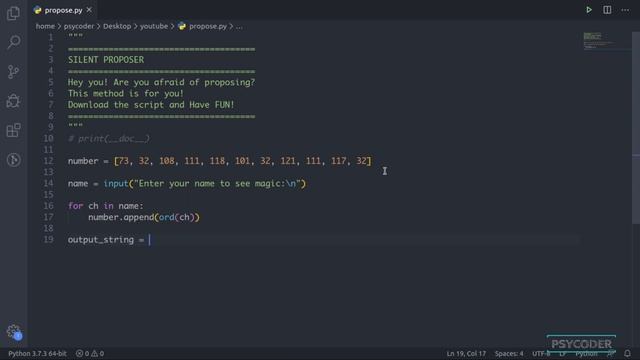Show notifications via the bell icon
The image size is (640, 360).
(x=627, y=353)
